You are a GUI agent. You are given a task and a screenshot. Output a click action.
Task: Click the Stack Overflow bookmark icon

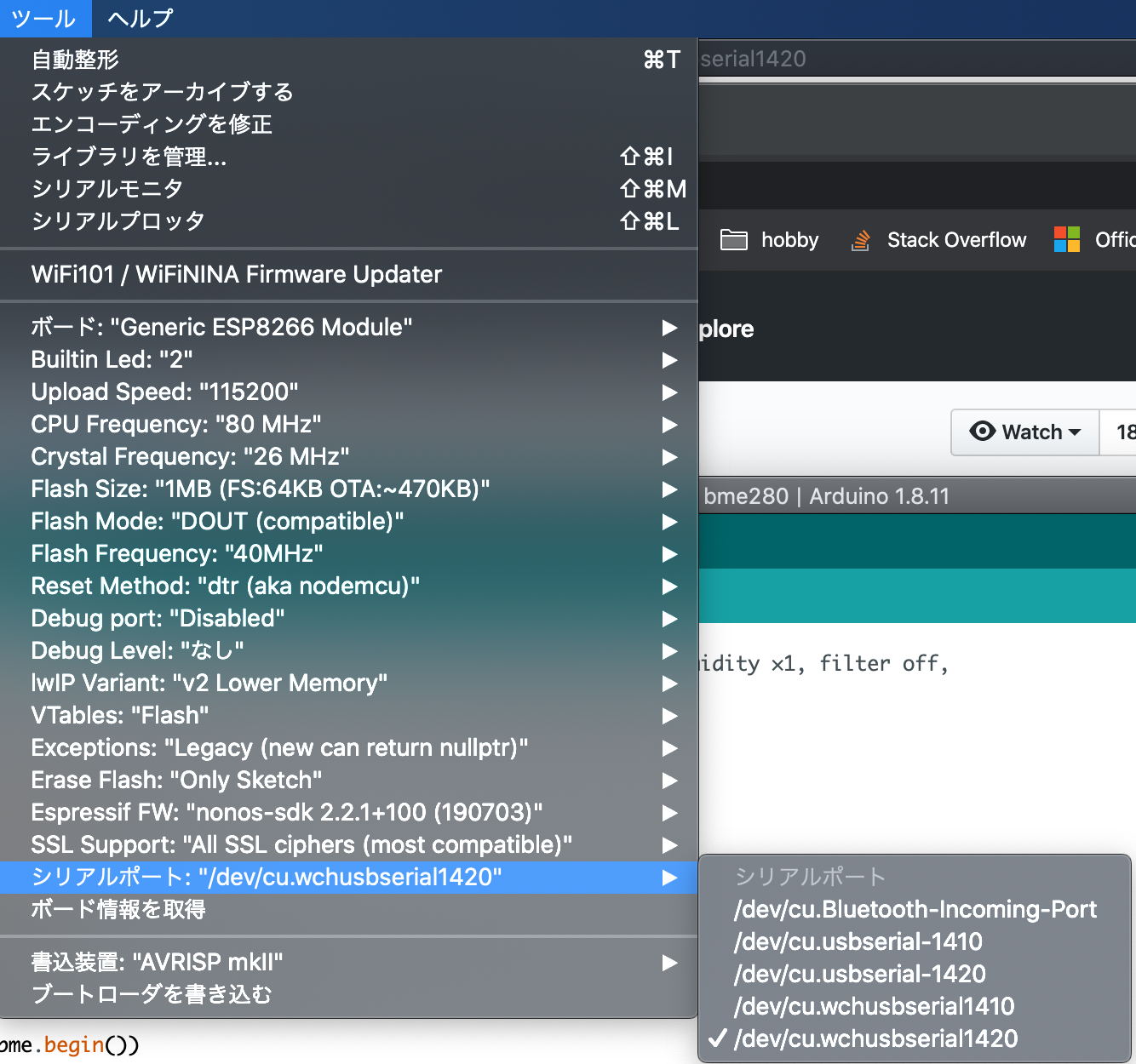point(861,240)
